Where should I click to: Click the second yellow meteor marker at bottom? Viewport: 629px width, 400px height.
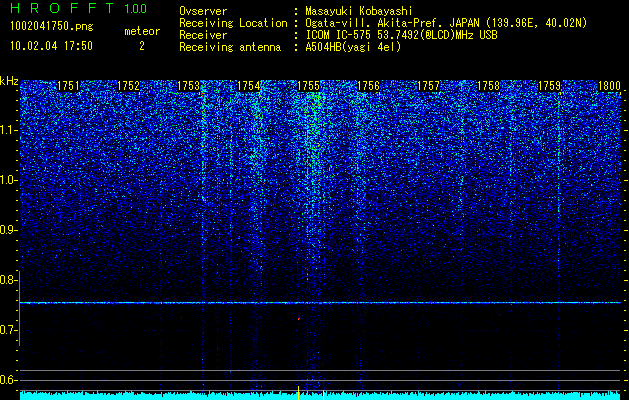pos(323,395)
